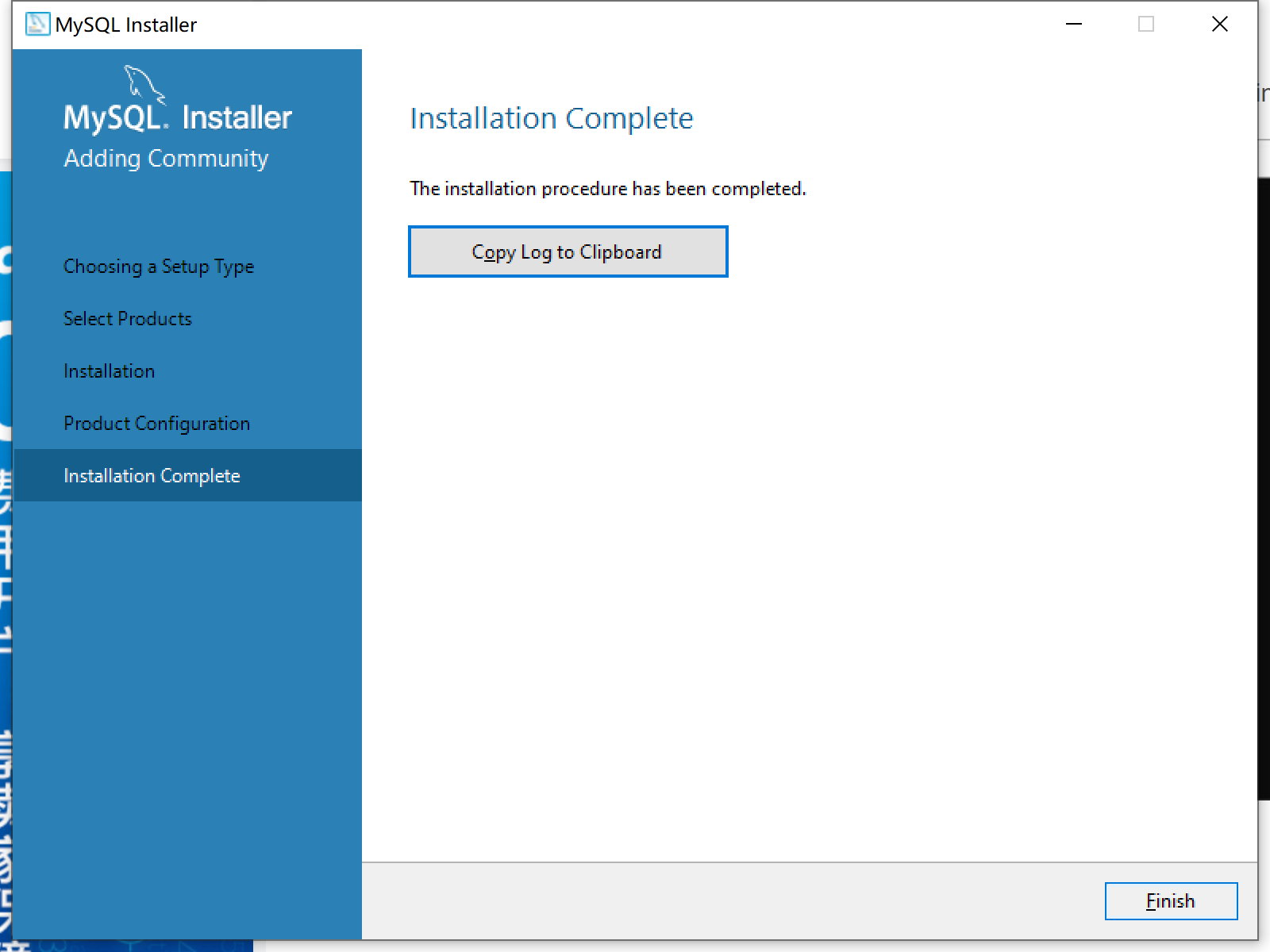1270x952 pixels.
Task: Click MySQL Installer window title text
Action: (126, 25)
